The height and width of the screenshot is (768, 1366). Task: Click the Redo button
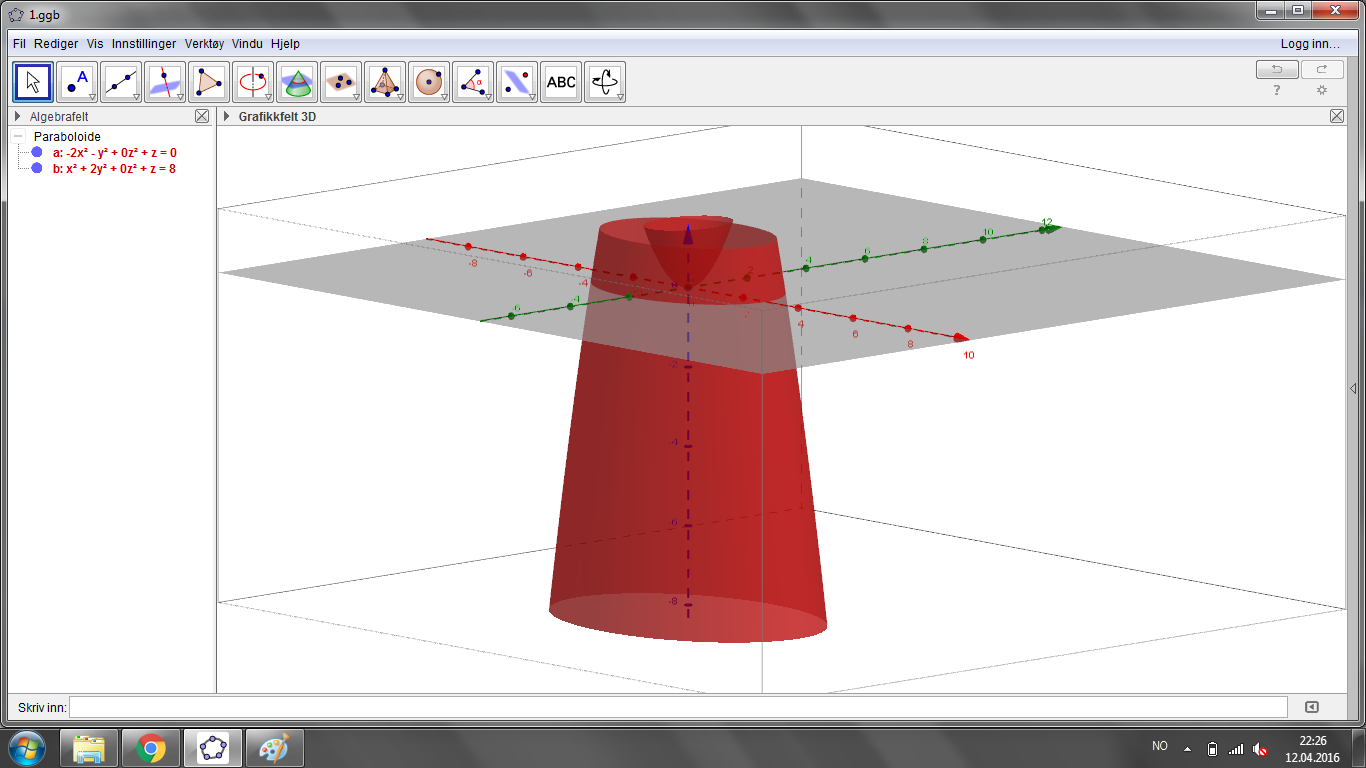pos(1322,69)
